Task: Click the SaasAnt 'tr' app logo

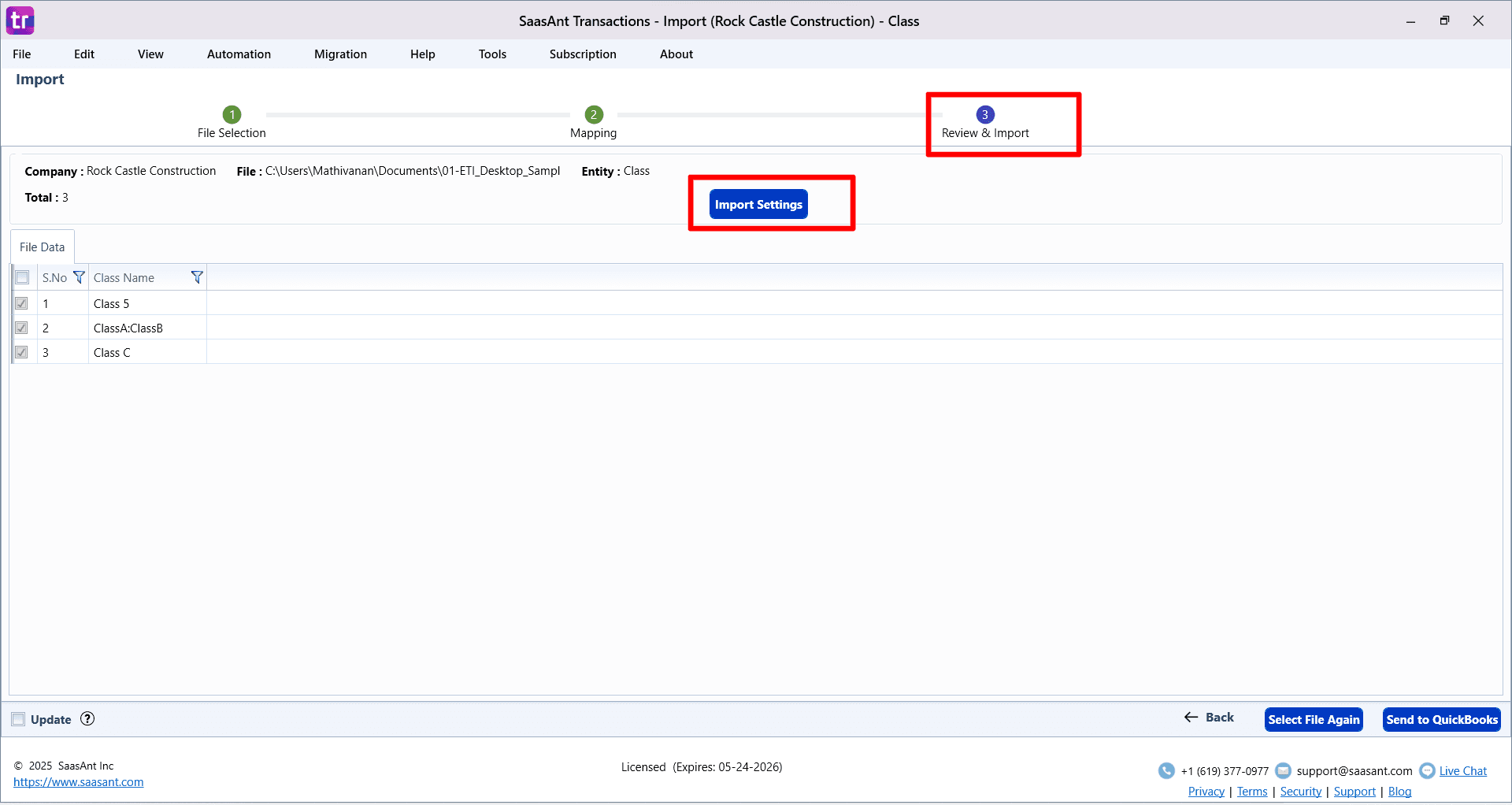Action: [20, 20]
